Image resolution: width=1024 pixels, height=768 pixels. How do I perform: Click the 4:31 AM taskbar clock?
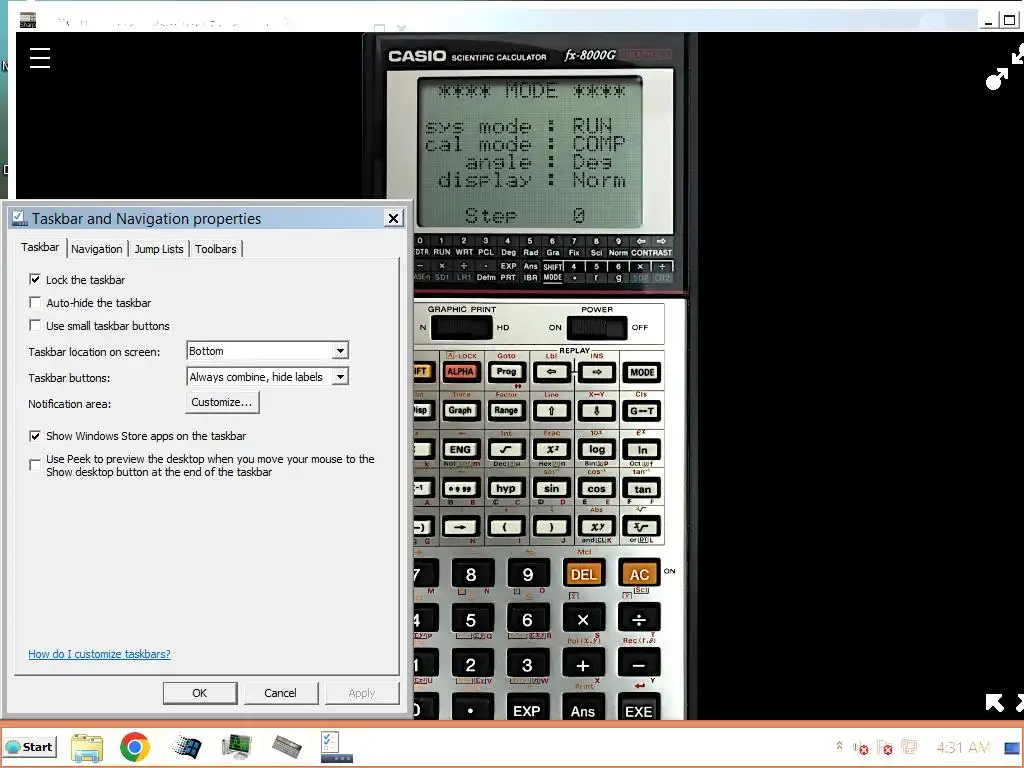click(x=963, y=747)
